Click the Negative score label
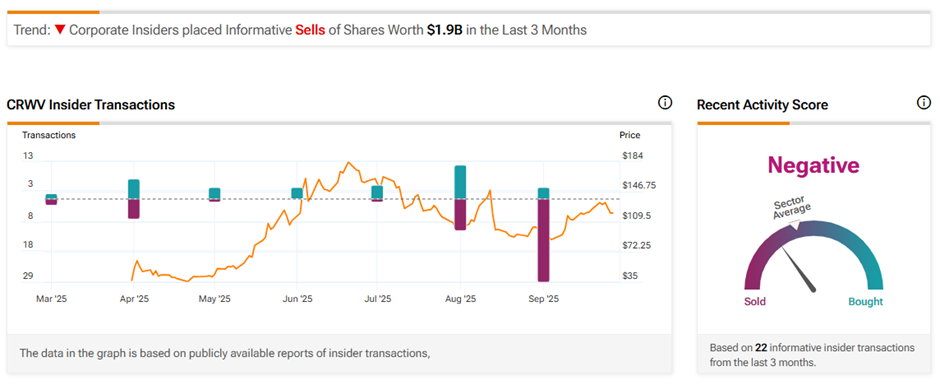 (x=814, y=165)
